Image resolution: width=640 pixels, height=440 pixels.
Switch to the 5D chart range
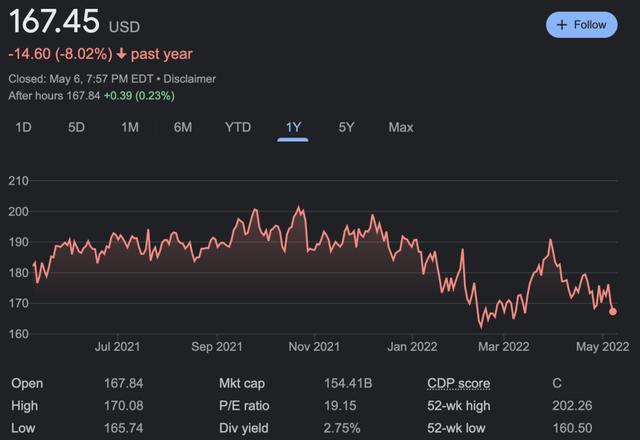(76, 127)
